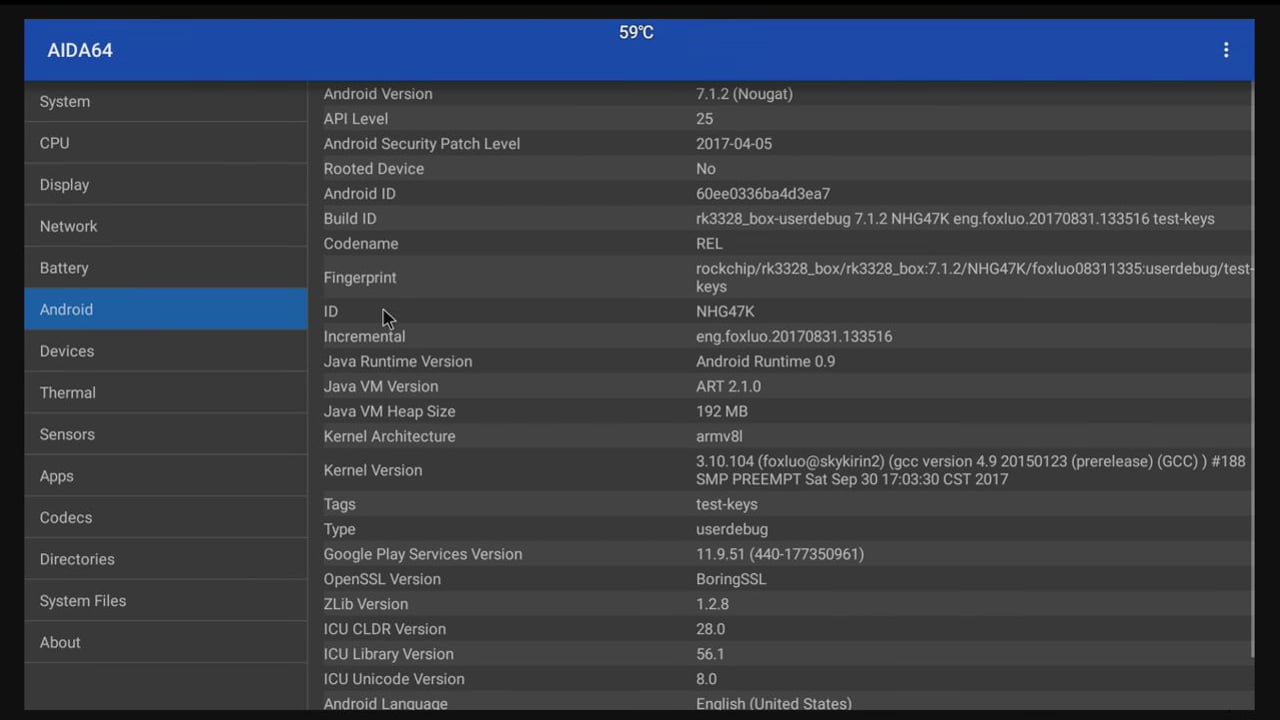1280x720 pixels.
Task: Select System in the sidebar
Action: click(64, 101)
